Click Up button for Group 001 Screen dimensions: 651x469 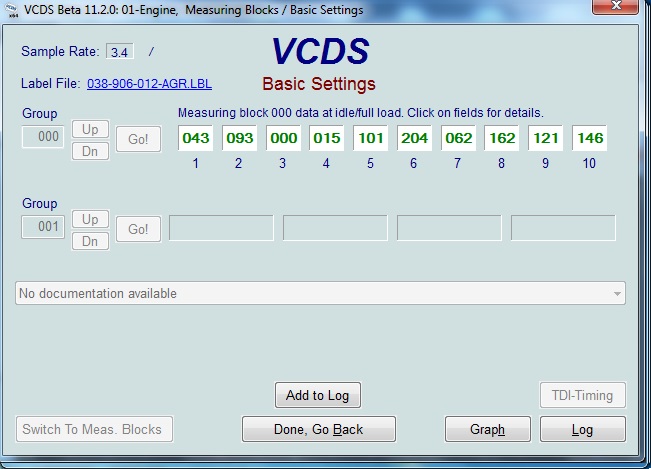click(91, 219)
